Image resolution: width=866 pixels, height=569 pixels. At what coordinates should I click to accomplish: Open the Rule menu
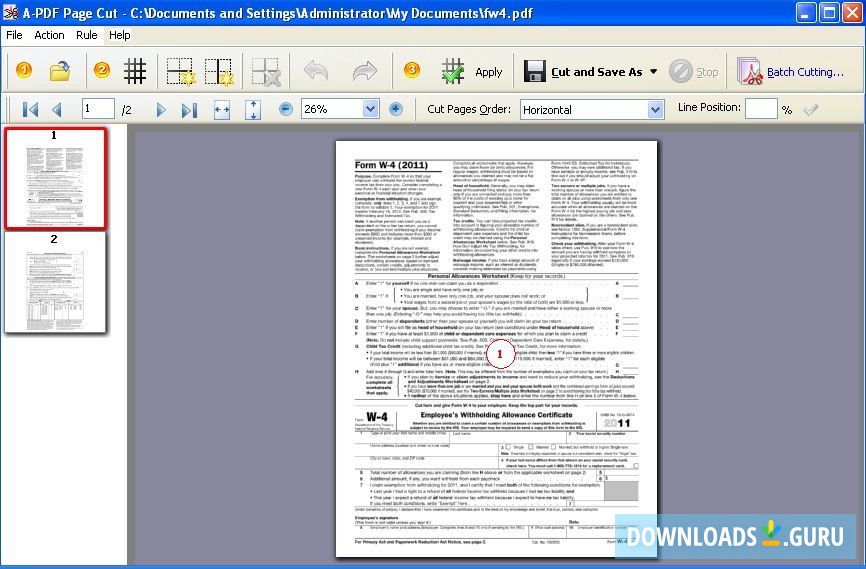coord(87,35)
